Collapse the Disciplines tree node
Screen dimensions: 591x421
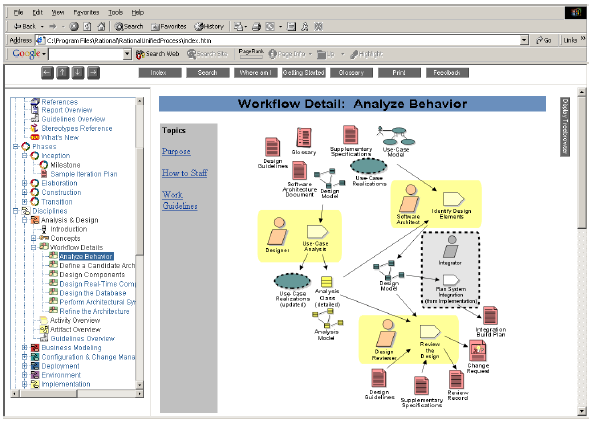[15, 211]
